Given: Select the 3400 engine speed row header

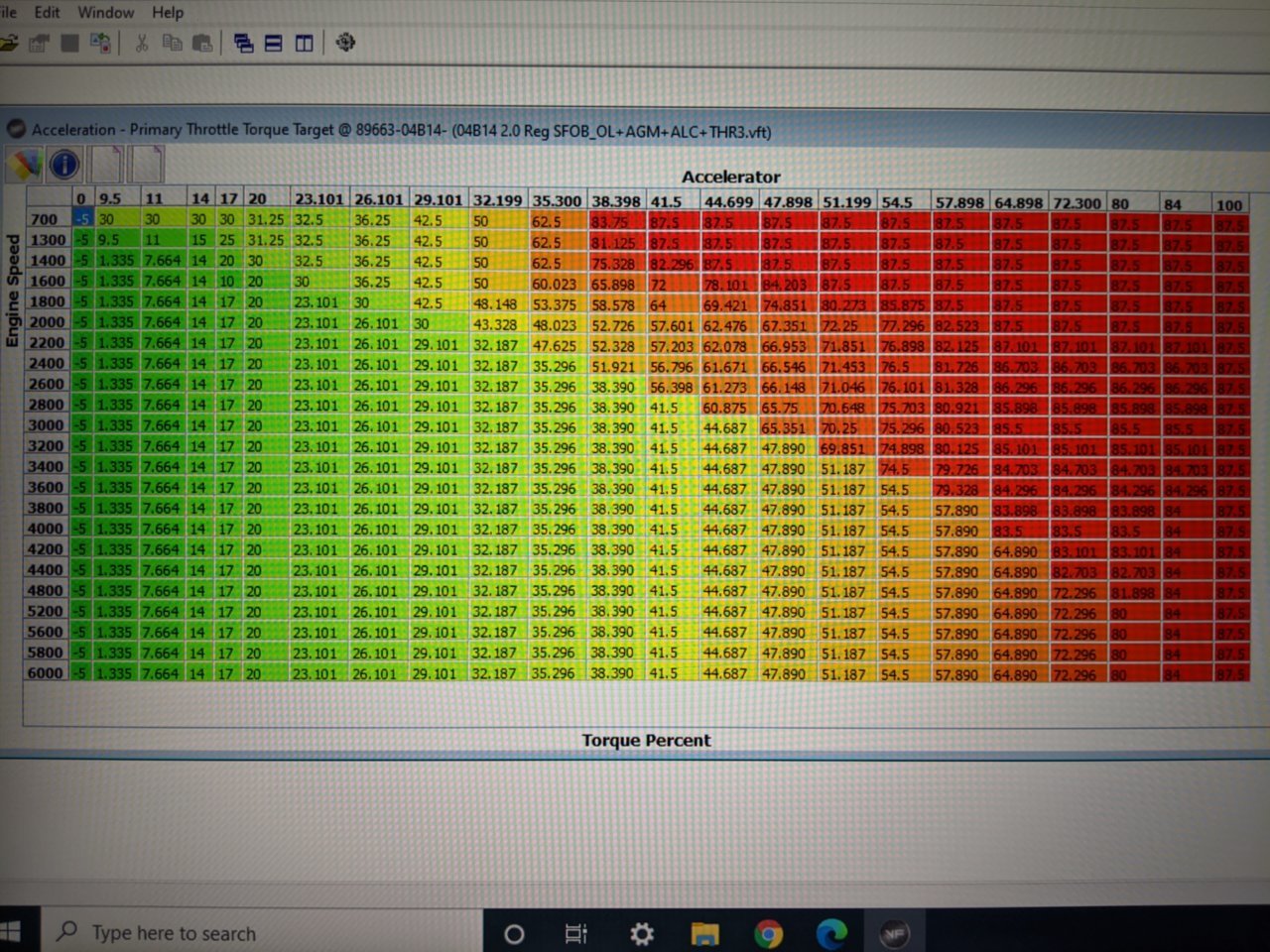Looking at the screenshot, I should coord(48,466).
